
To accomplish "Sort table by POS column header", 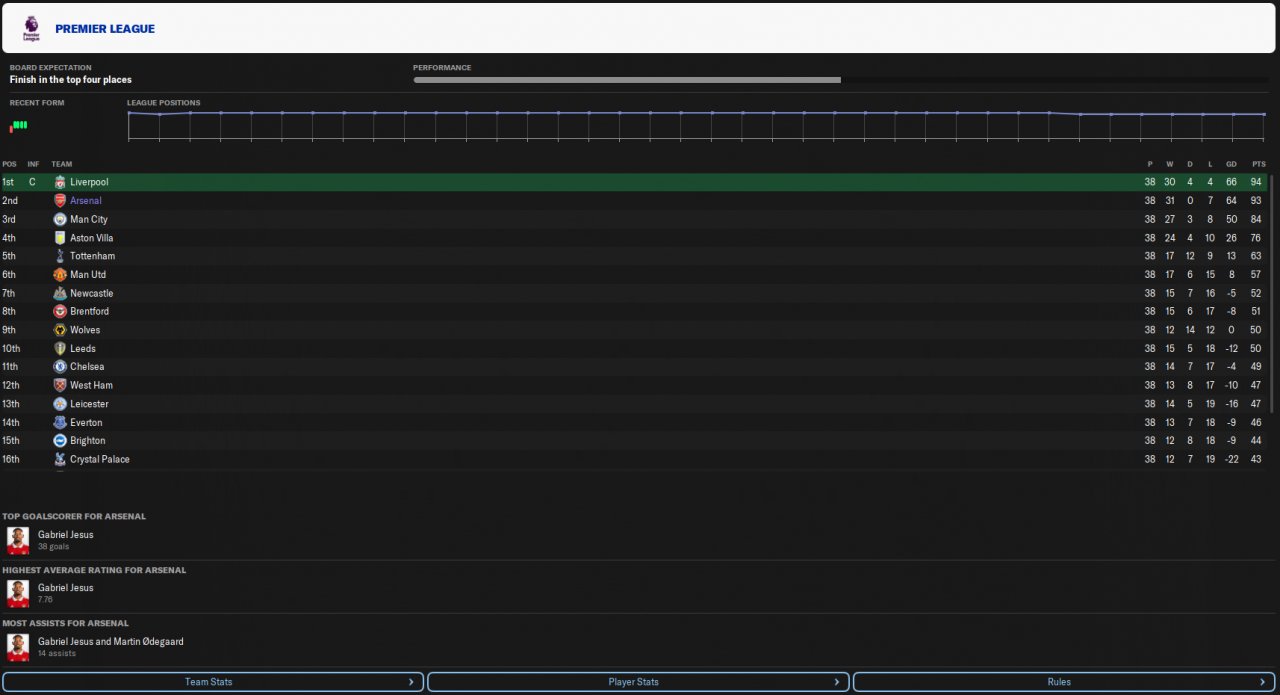I will tap(9, 164).
